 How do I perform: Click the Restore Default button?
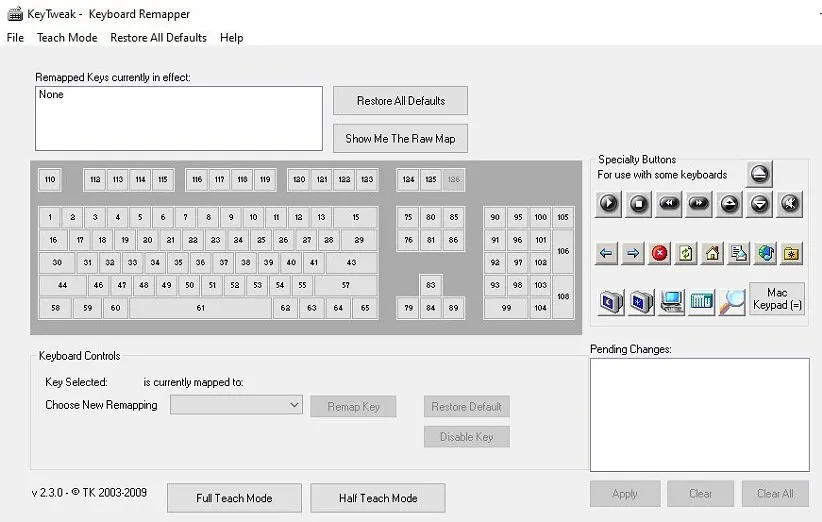[x=467, y=407]
